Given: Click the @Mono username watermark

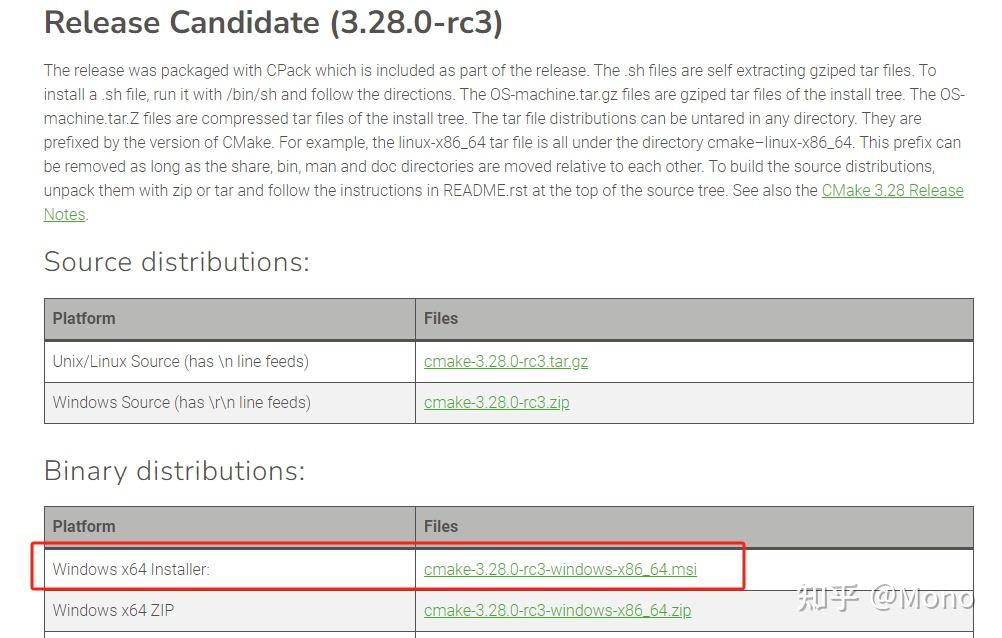Looking at the screenshot, I should click(x=922, y=598).
